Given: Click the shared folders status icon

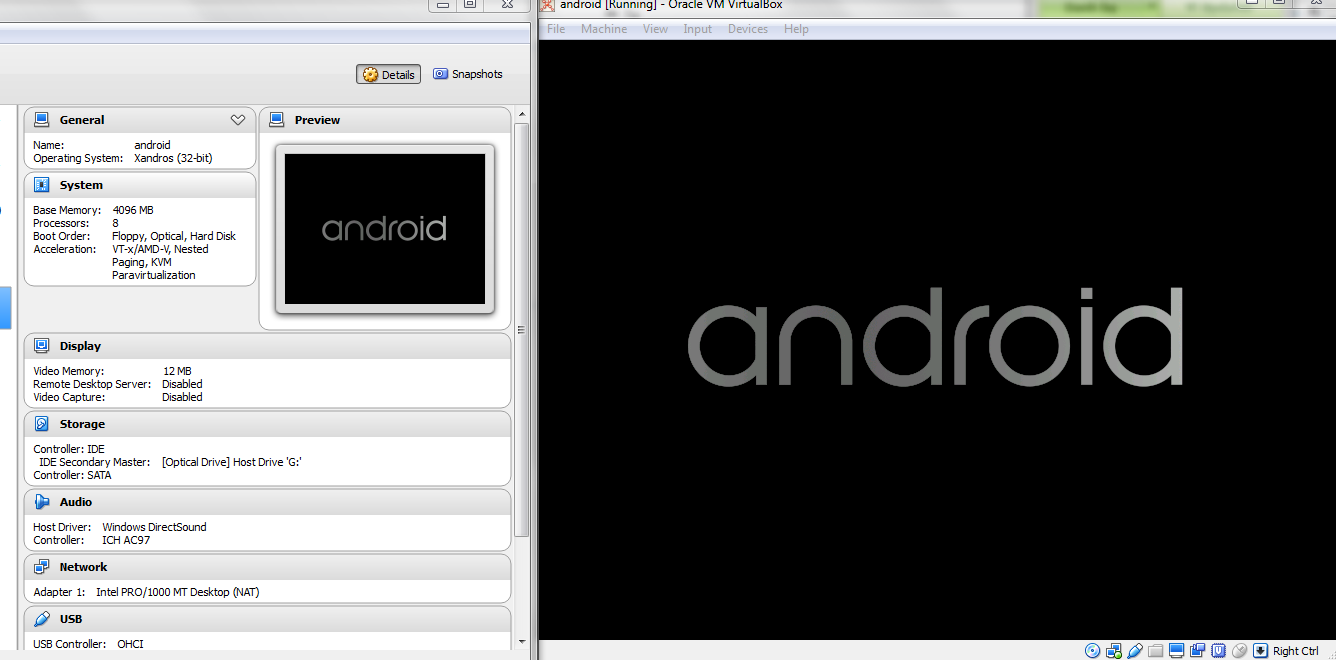Looking at the screenshot, I should coord(1155,651).
